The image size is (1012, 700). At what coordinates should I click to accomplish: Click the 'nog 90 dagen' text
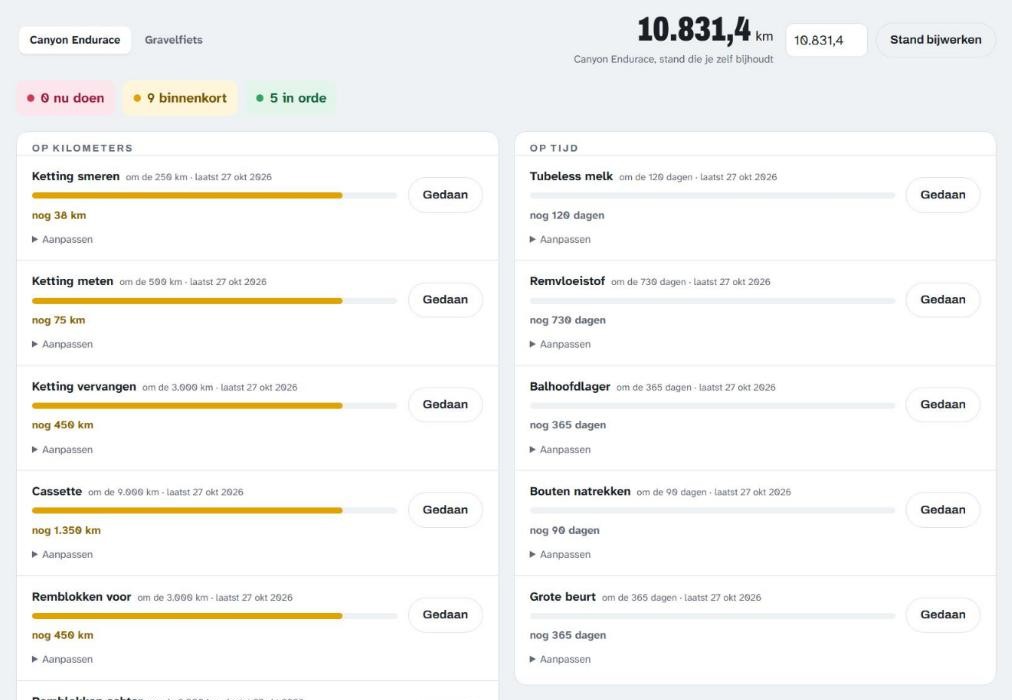[565, 530]
